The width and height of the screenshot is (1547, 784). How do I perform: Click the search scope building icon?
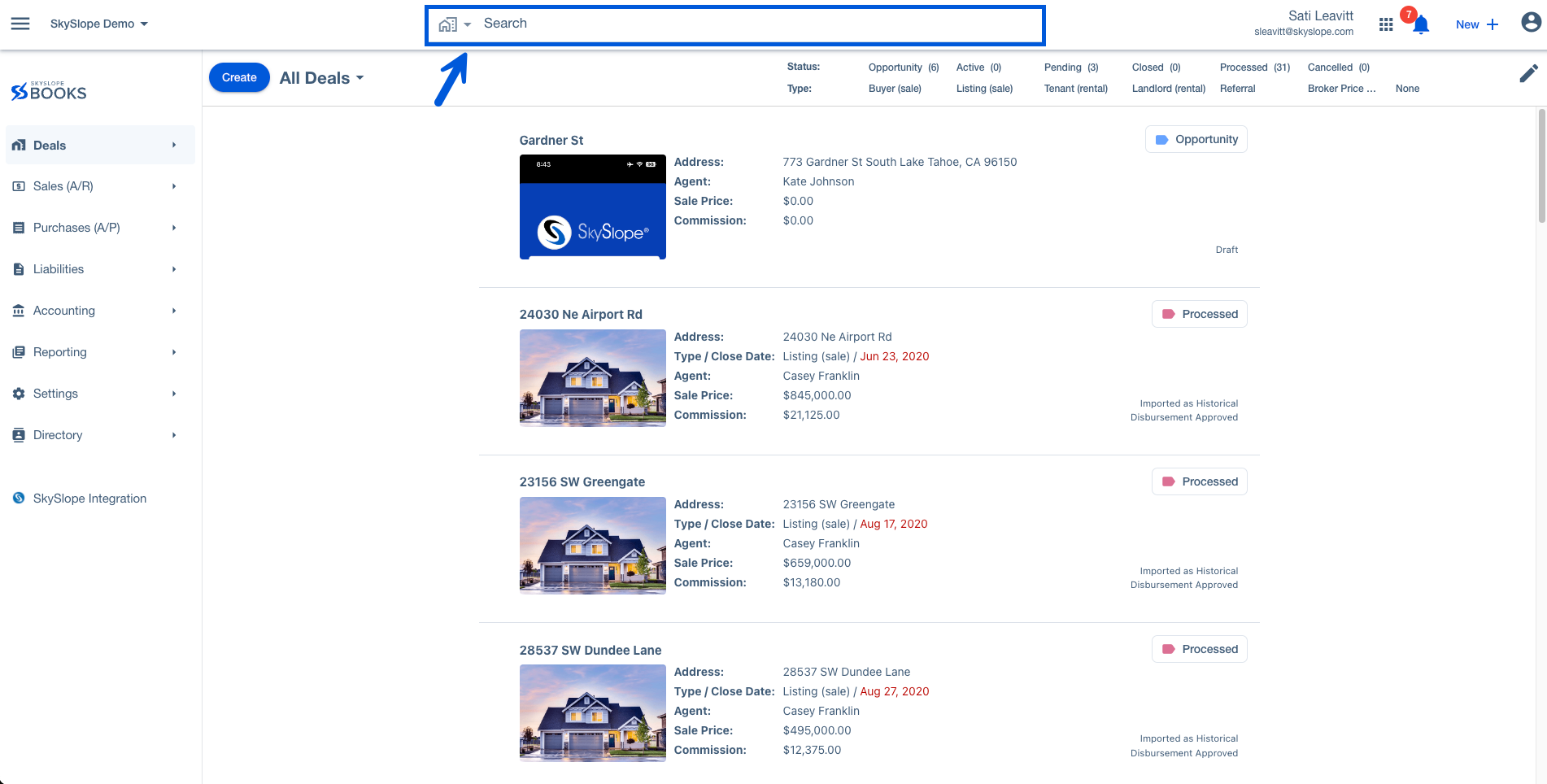(447, 24)
